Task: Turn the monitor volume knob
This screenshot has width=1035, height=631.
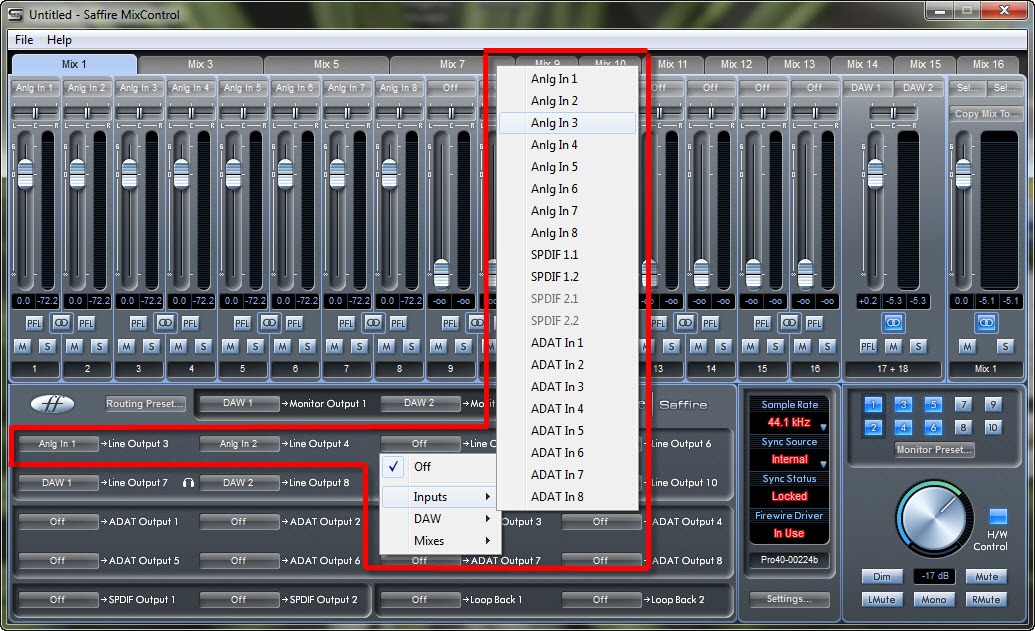Action: pos(934,517)
